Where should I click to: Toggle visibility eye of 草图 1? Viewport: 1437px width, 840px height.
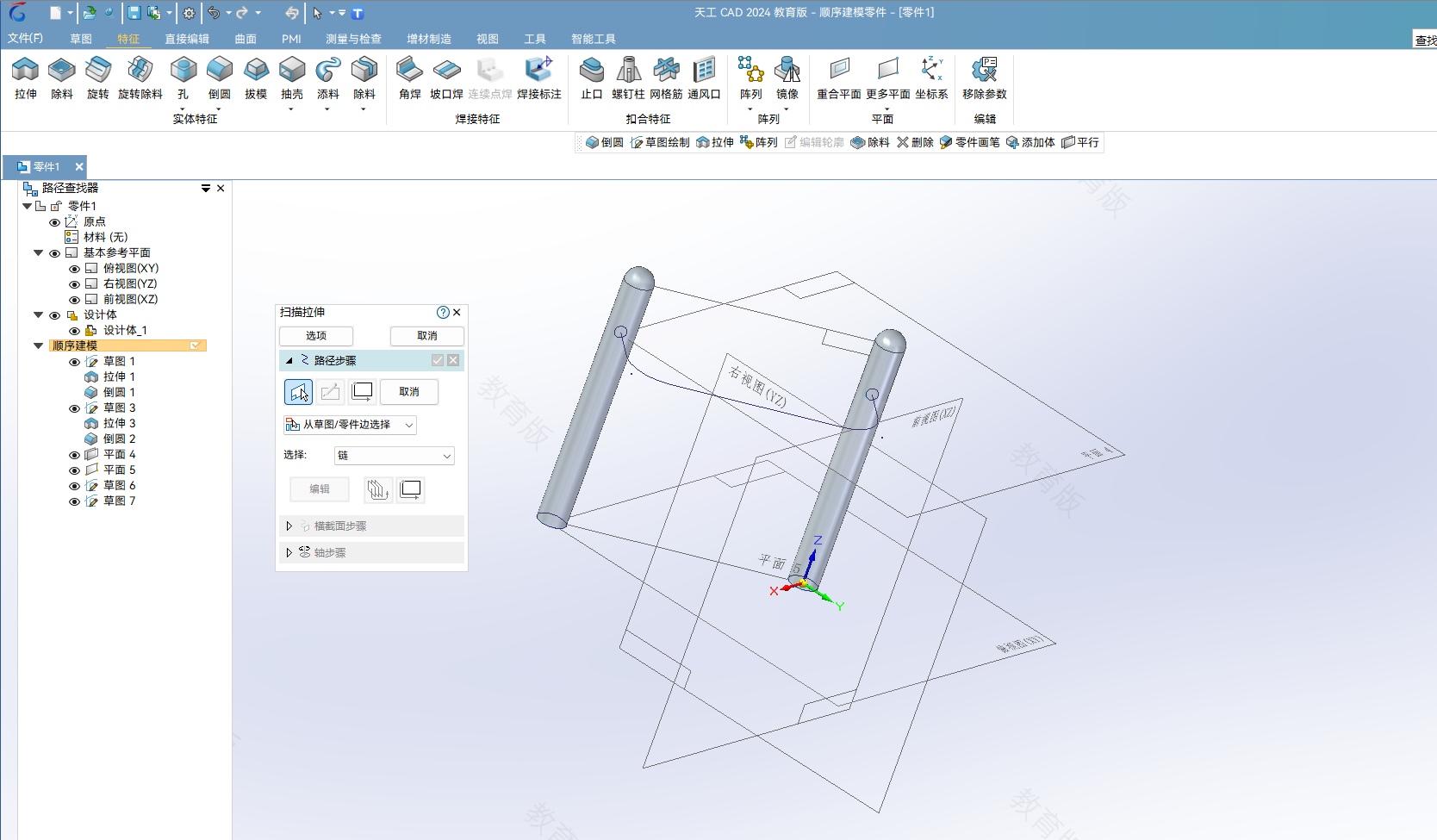tap(74, 362)
